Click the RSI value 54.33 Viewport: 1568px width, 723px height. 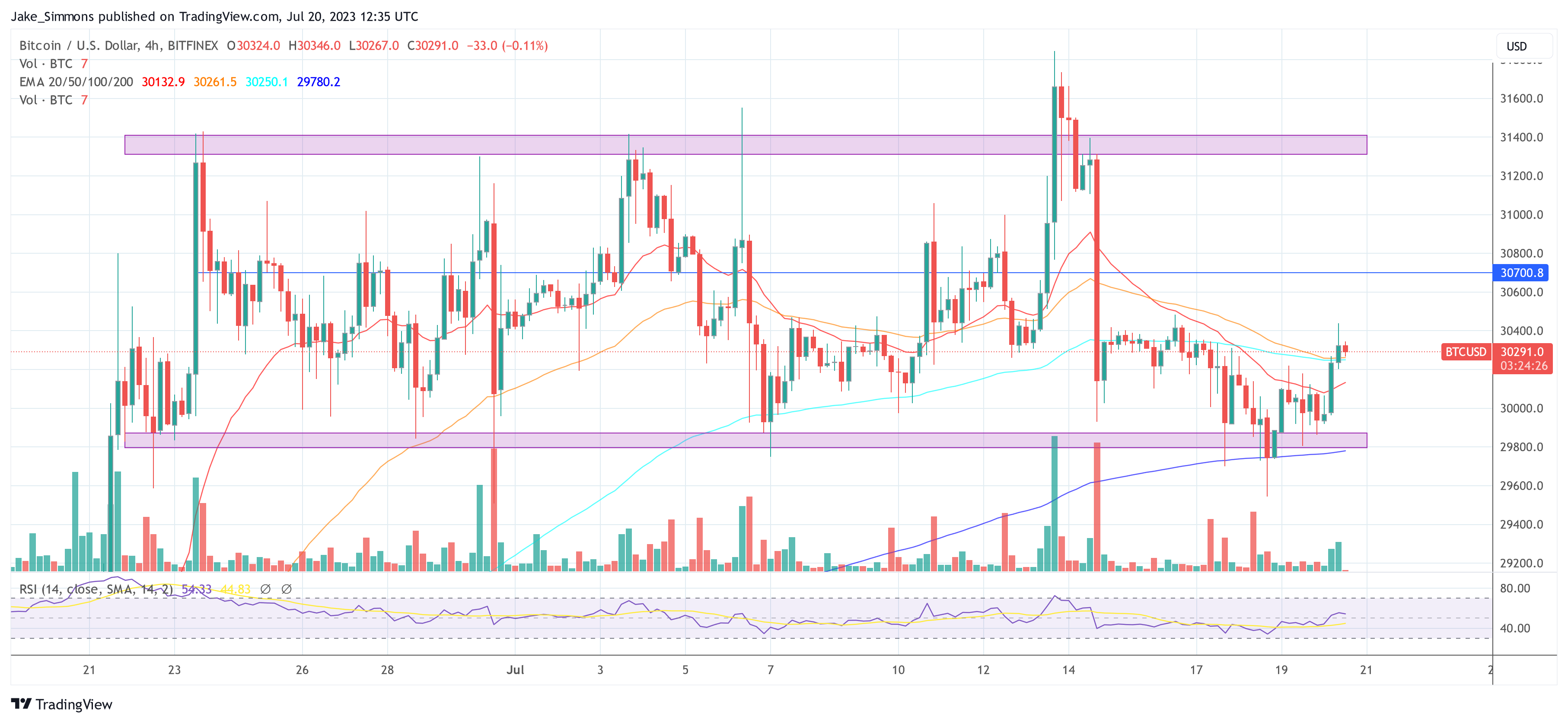197,589
